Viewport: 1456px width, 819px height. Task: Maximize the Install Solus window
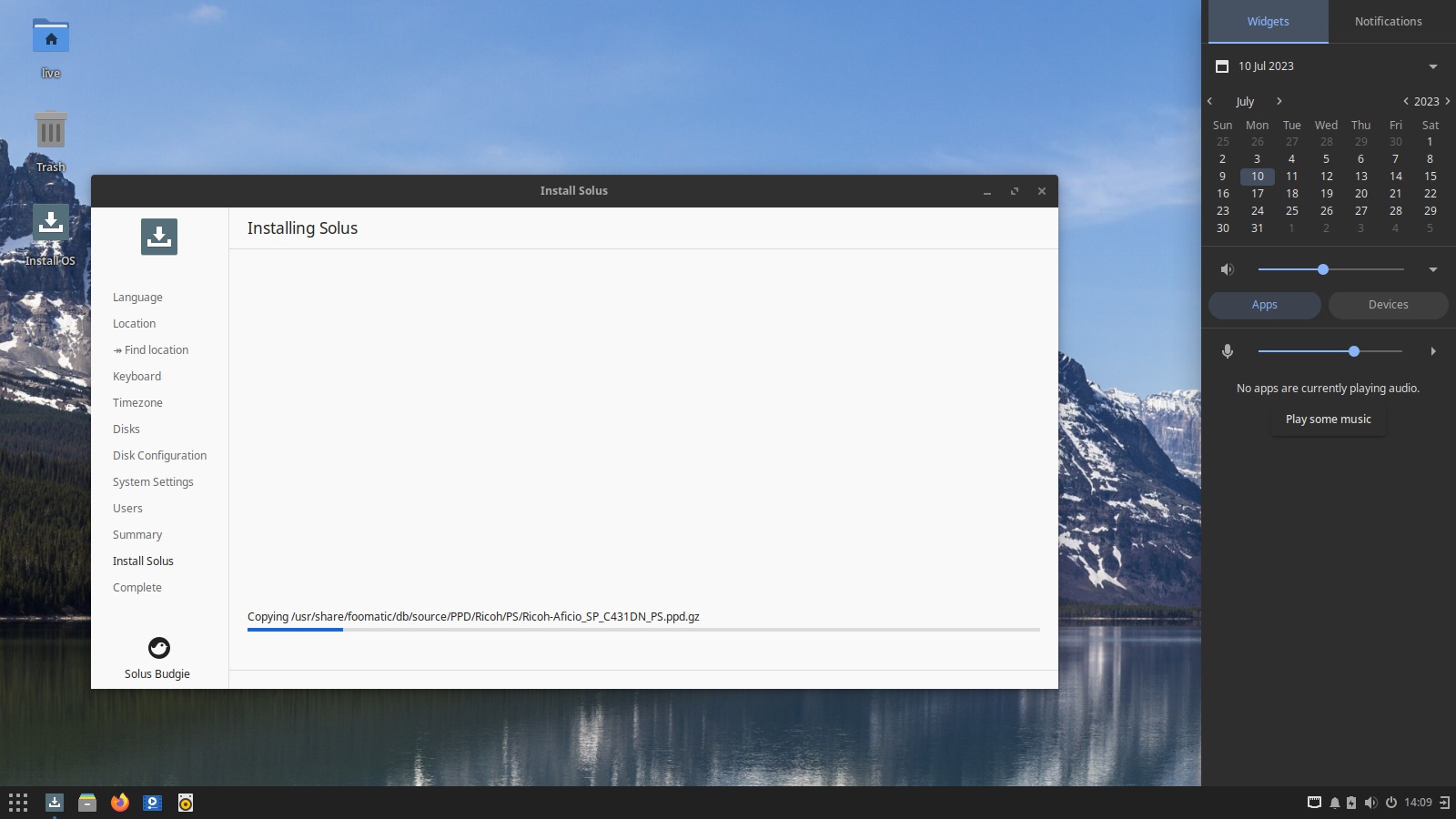pyautogui.click(x=1015, y=191)
